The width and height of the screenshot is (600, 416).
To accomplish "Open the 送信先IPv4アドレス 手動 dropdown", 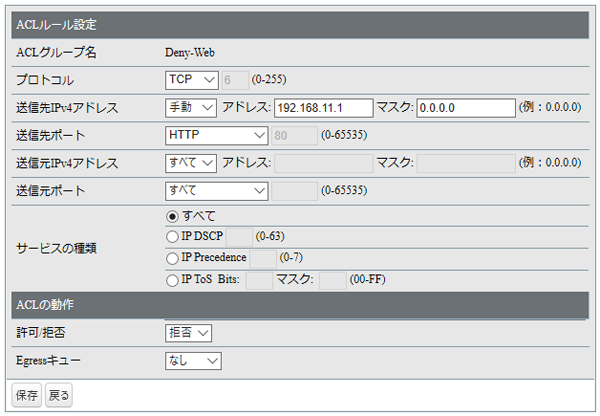I will point(191,107).
